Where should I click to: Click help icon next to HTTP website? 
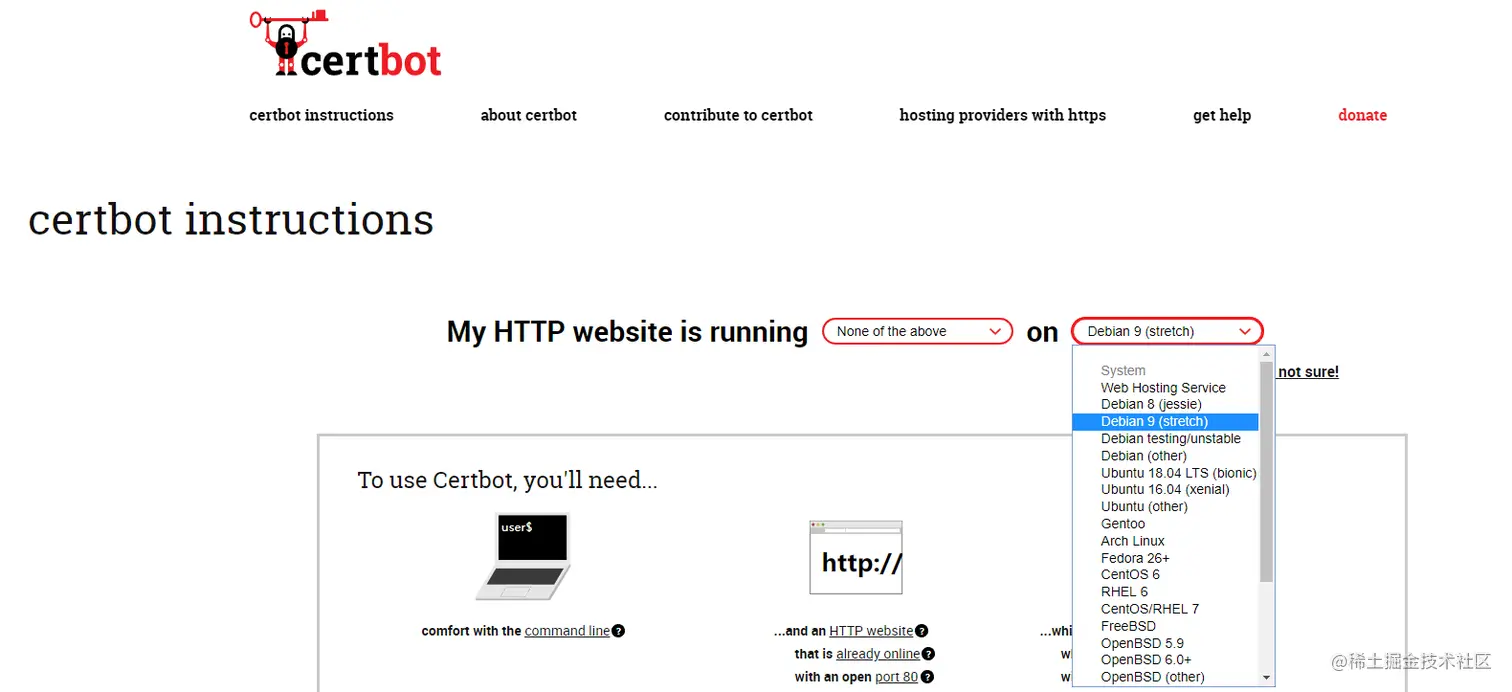click(x=922, y=631)
